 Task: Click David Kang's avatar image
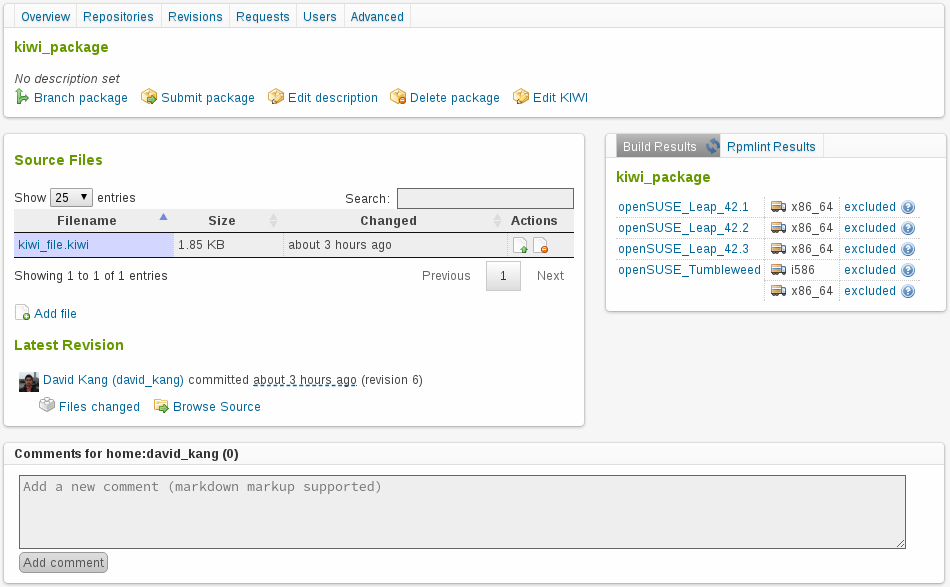[x=29, y=381]
